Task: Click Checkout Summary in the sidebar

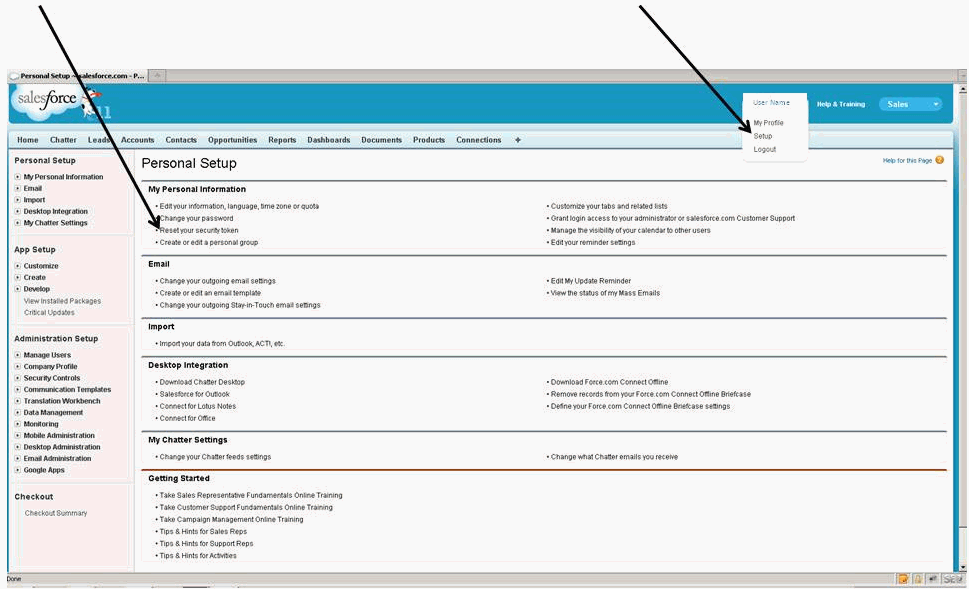Action: [56, 513]
